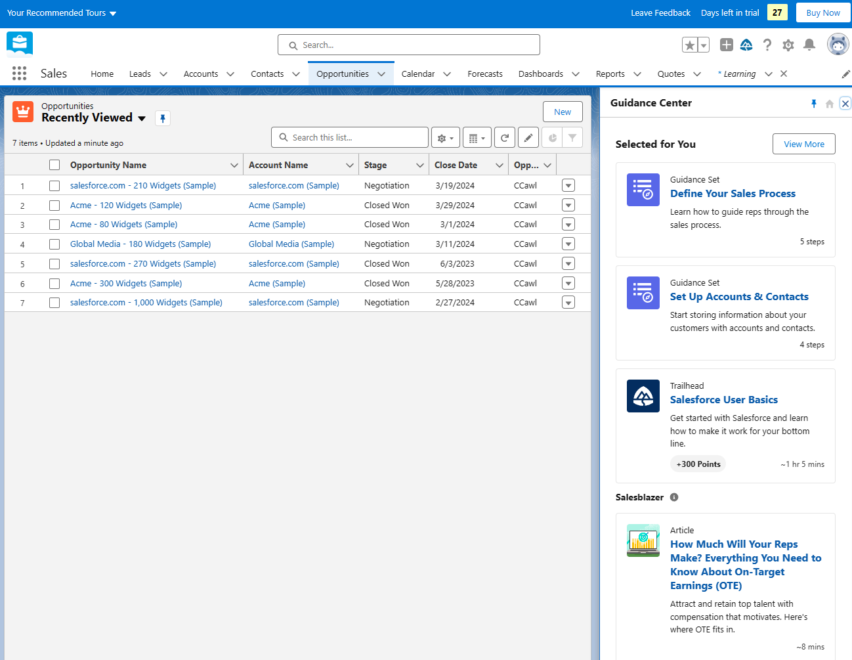This screenshot has height=660, width=852.
Task: Click the global actions plus icon
Action: 726,44
